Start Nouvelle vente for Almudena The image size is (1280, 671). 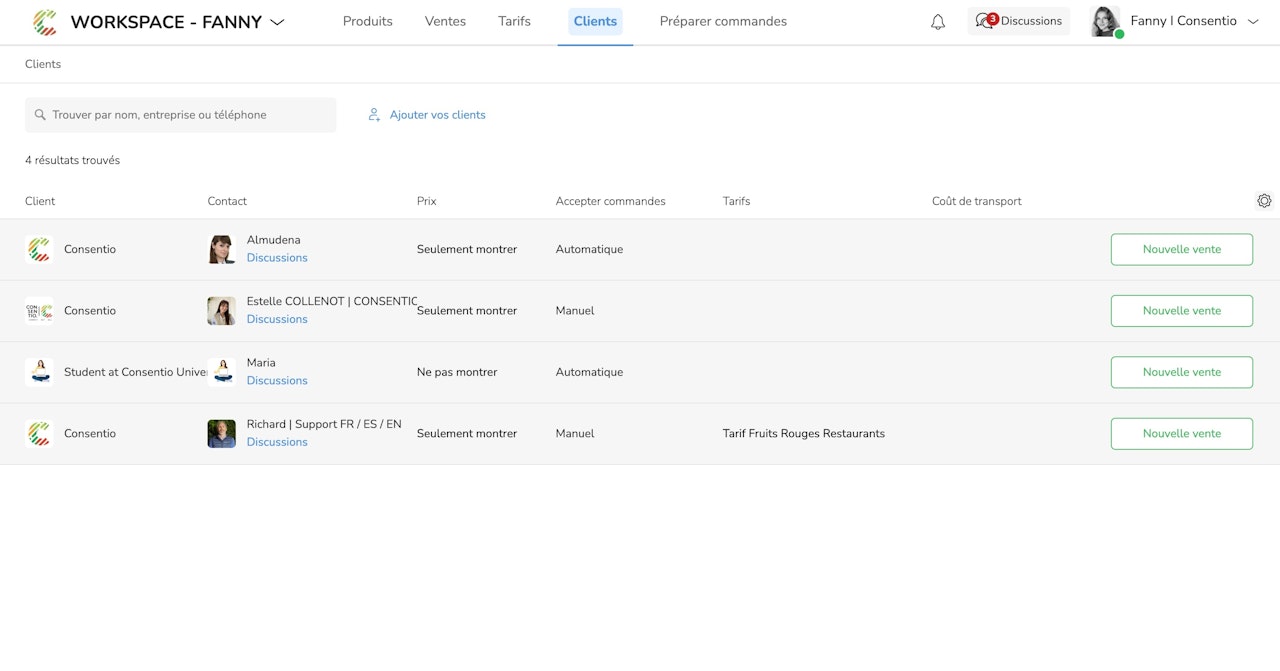pos(1182,250)
